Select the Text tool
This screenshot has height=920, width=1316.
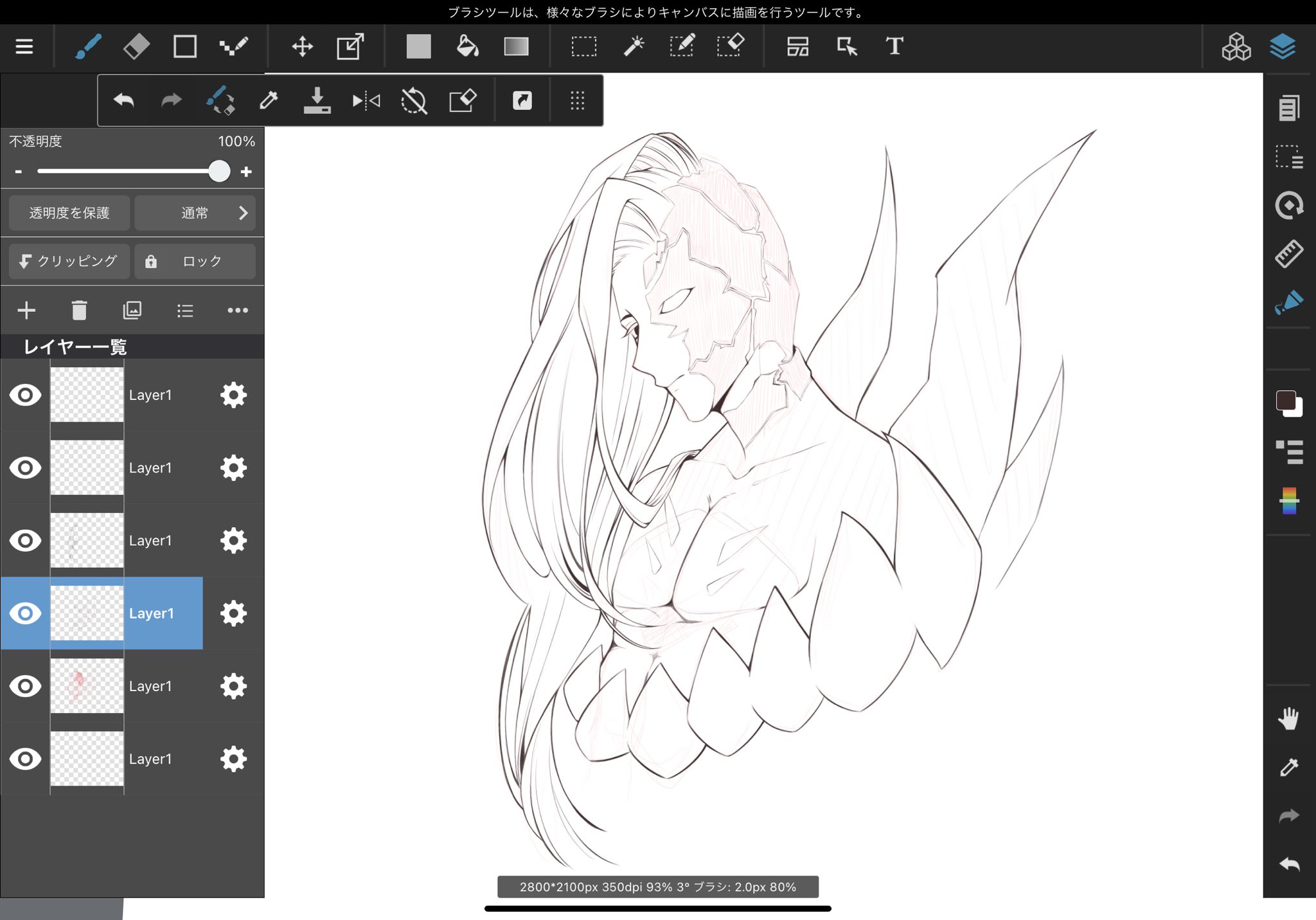(894, 46)
